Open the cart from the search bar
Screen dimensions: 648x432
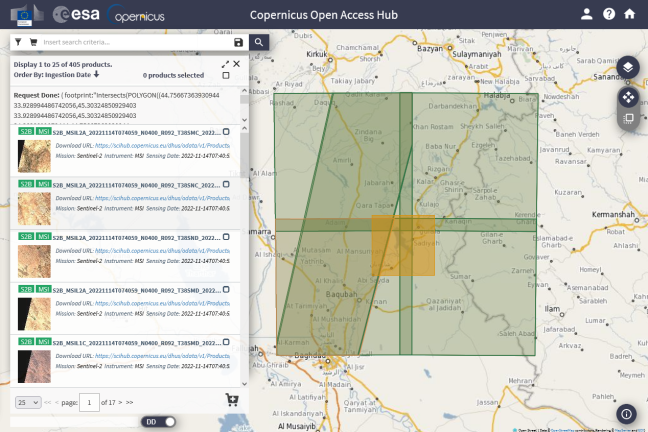click(x=33, y=42)
